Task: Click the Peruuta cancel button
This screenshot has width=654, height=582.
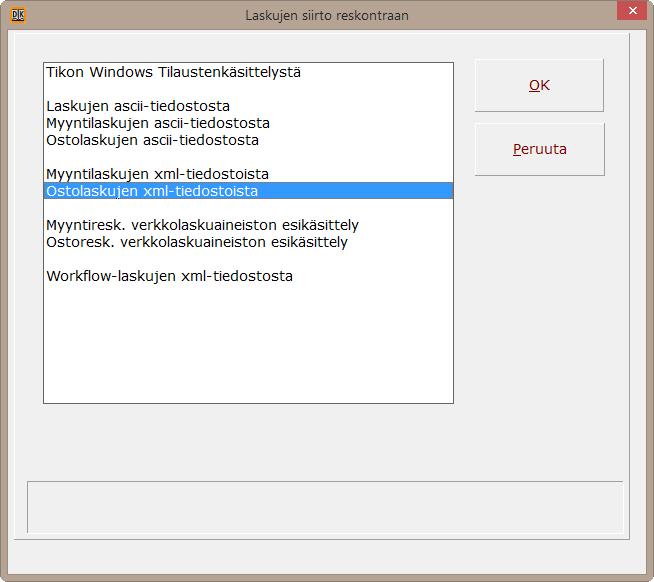Action: pyautogui.click(x=539, y=149)
